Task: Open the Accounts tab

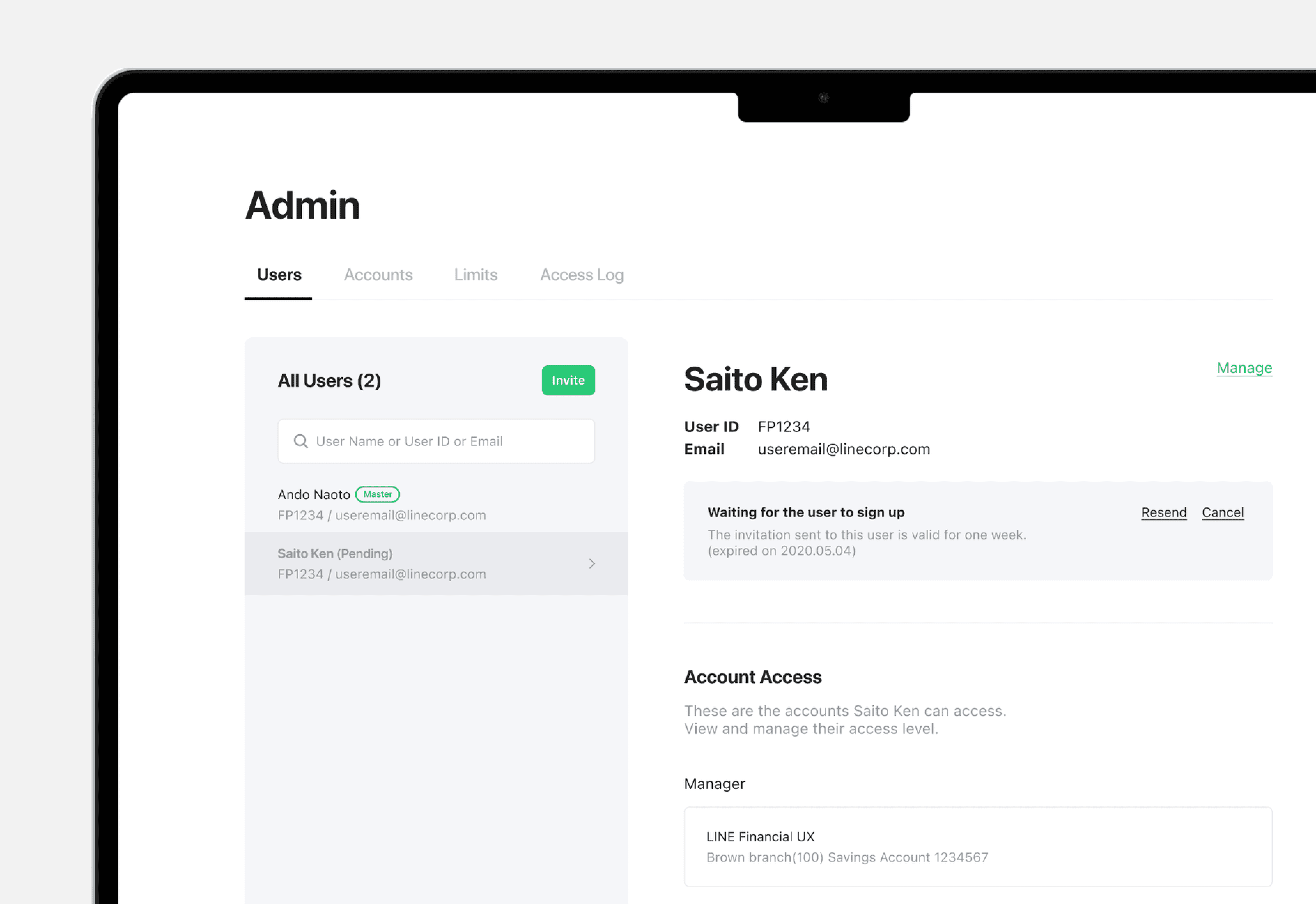Action: 378,275
